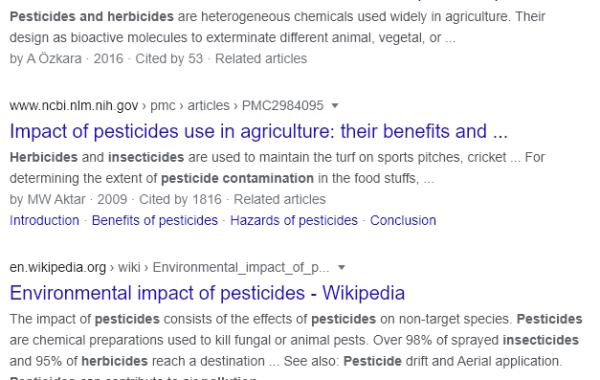Click the www.ncbi.nlm.nih.gov domain text

[x=74, y=106]
